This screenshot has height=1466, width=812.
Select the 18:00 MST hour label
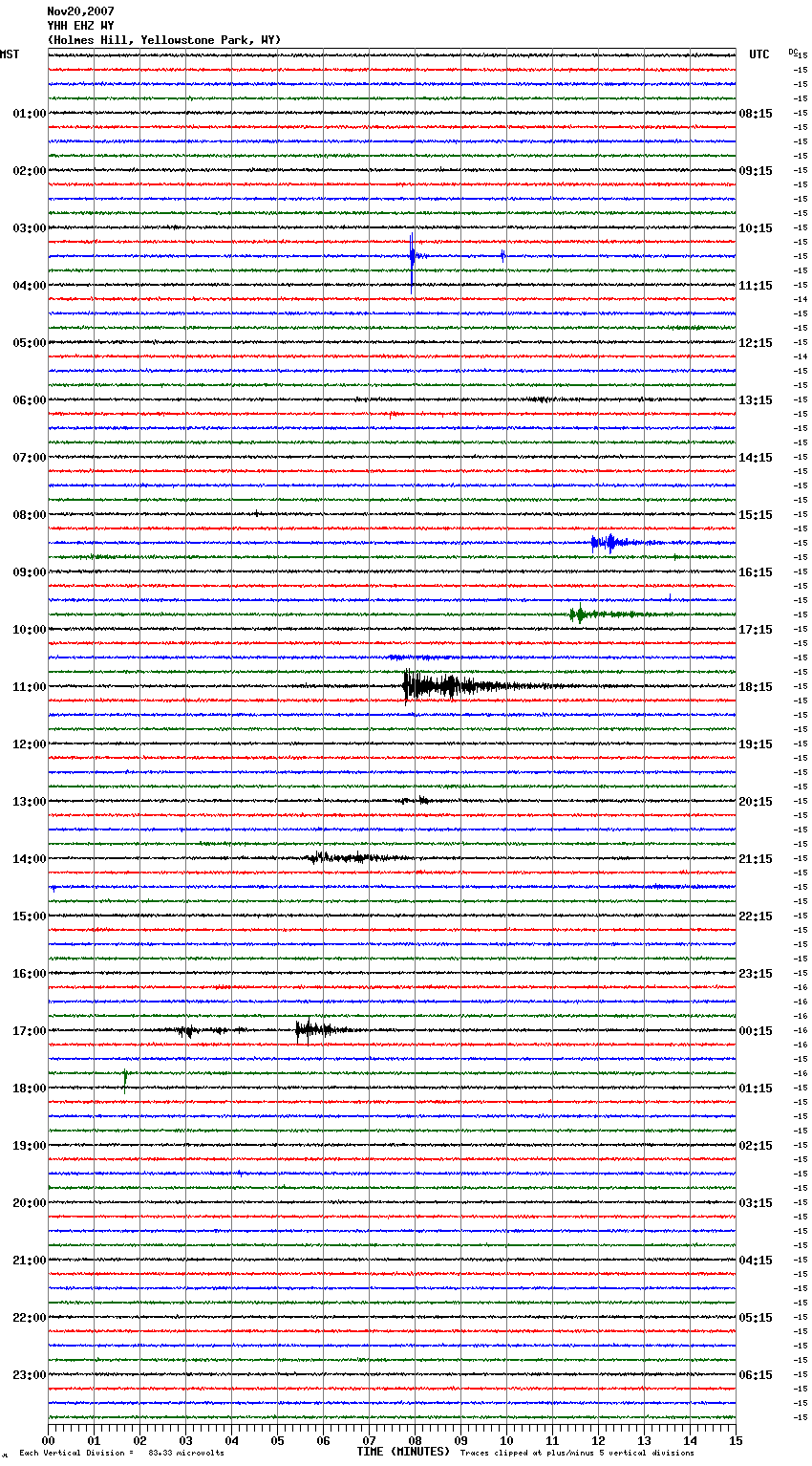[29, 1089]
